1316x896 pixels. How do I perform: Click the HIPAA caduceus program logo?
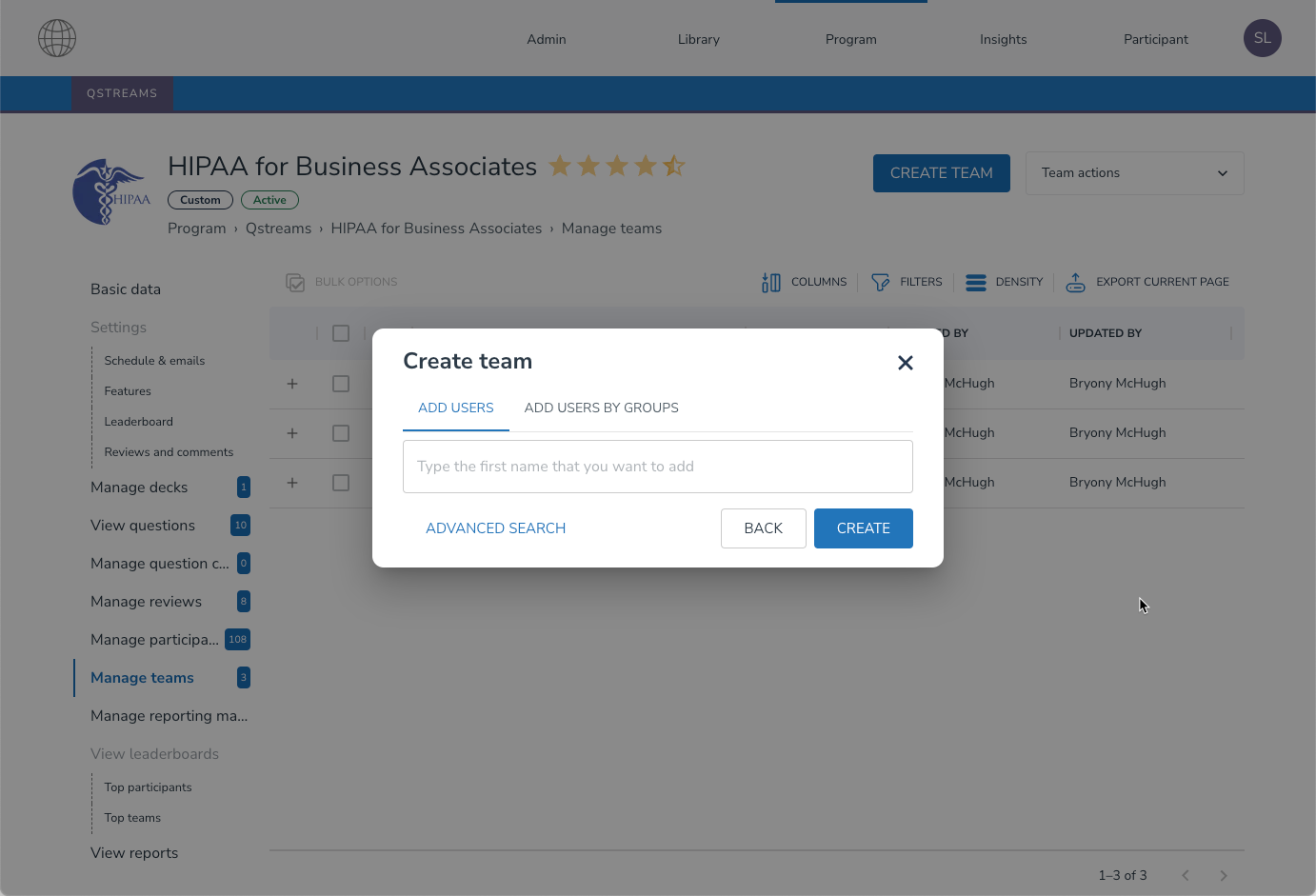pos(111,191)
